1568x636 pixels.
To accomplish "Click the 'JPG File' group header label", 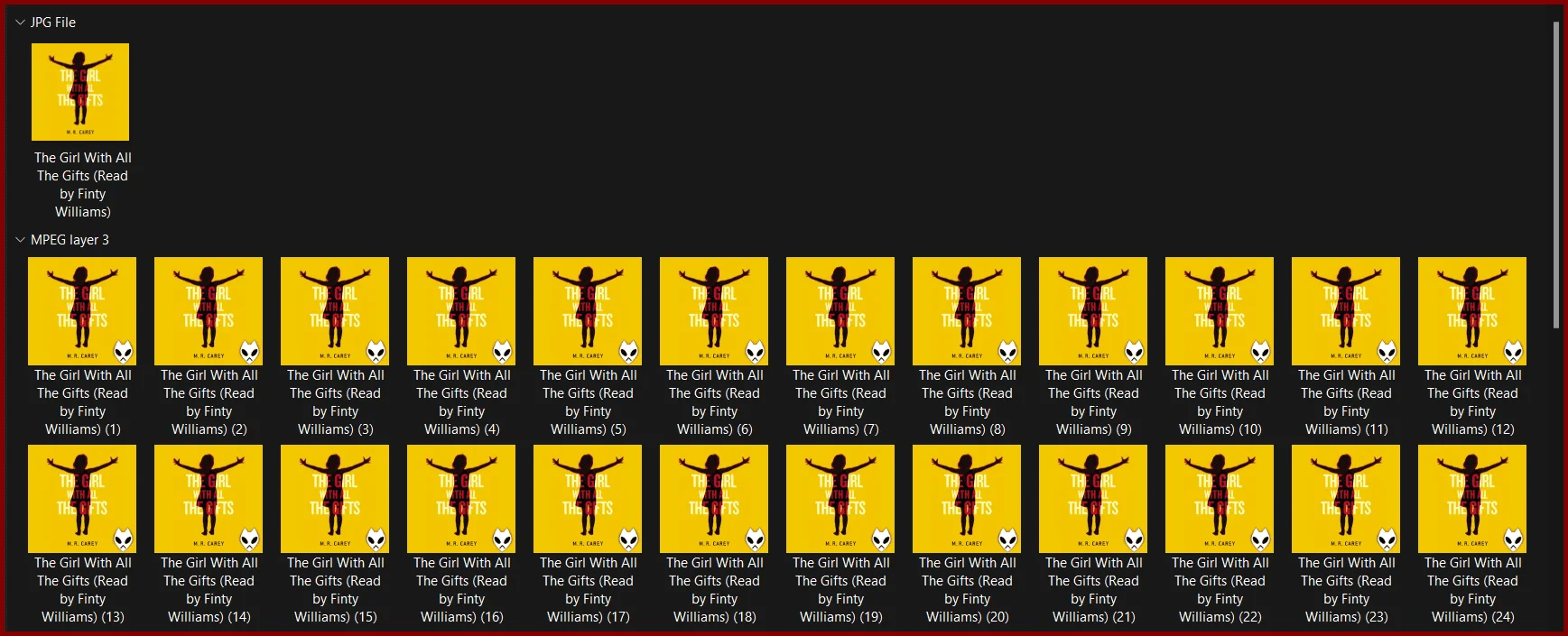I will tap(53, 23).
